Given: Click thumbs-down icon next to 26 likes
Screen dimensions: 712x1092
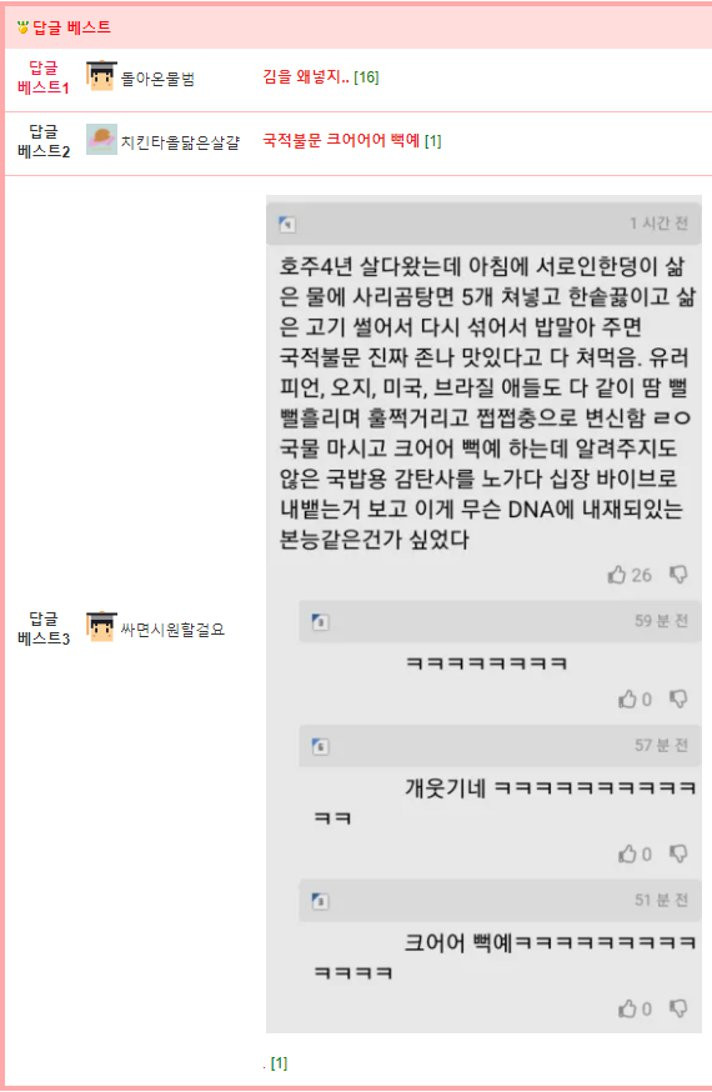Looking at the screenshot, I should click(x=679, y=574).
